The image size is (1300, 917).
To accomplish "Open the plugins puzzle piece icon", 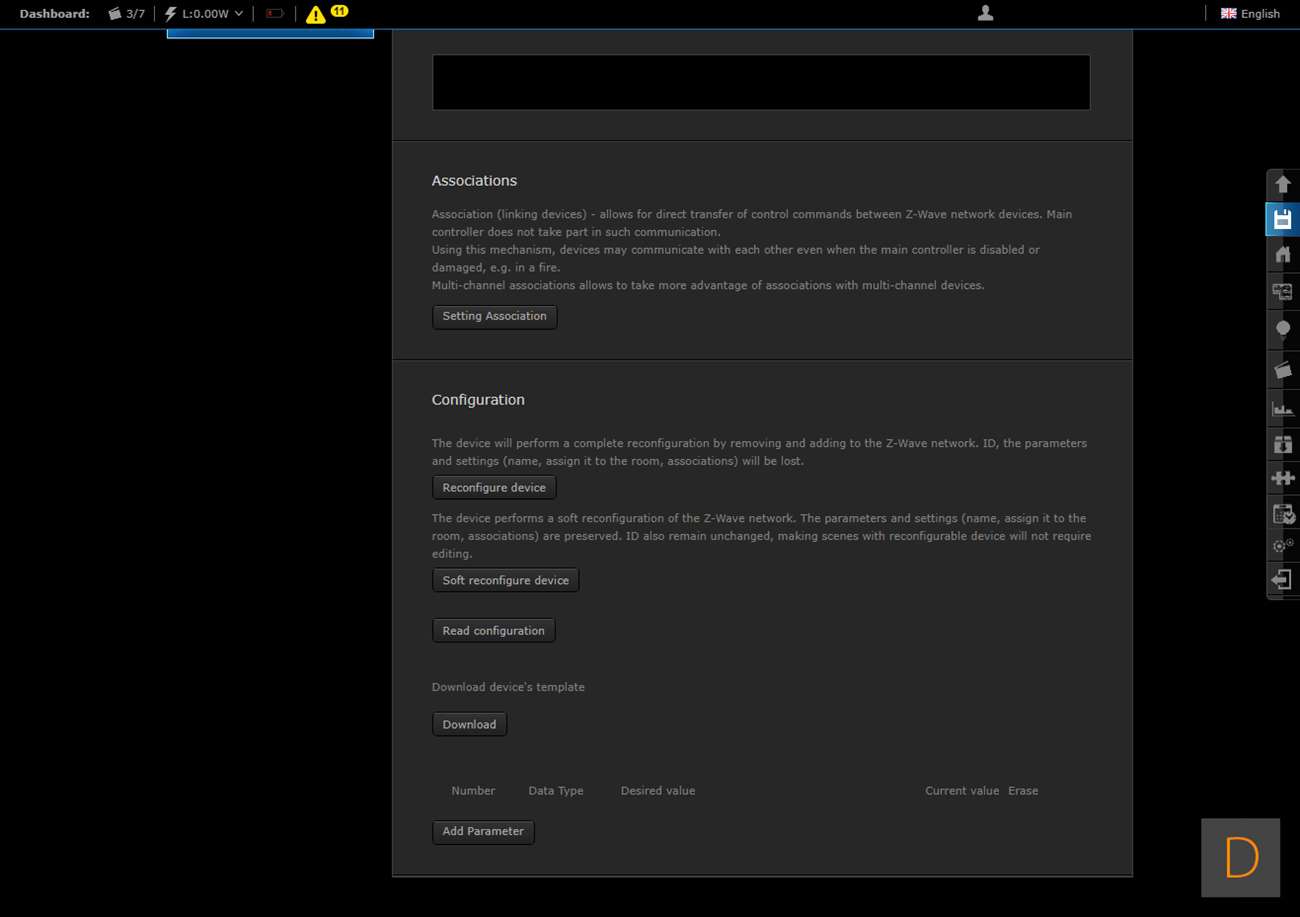I will coord(1283,478).
